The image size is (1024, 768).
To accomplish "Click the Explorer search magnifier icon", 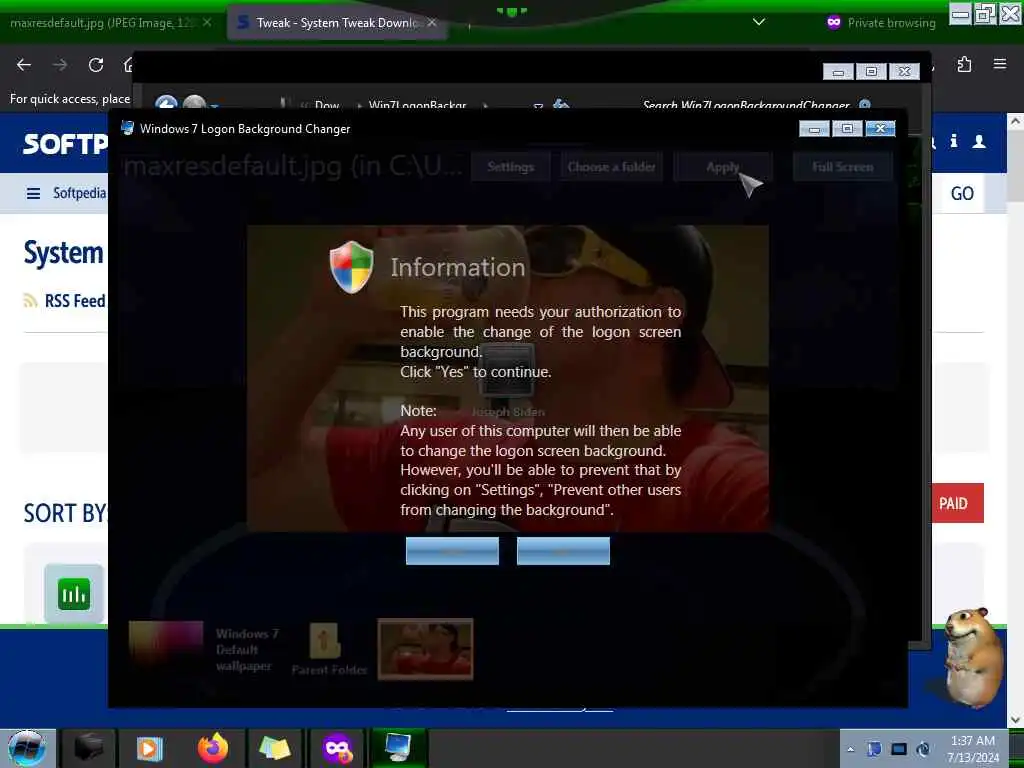I will point(865,104).
